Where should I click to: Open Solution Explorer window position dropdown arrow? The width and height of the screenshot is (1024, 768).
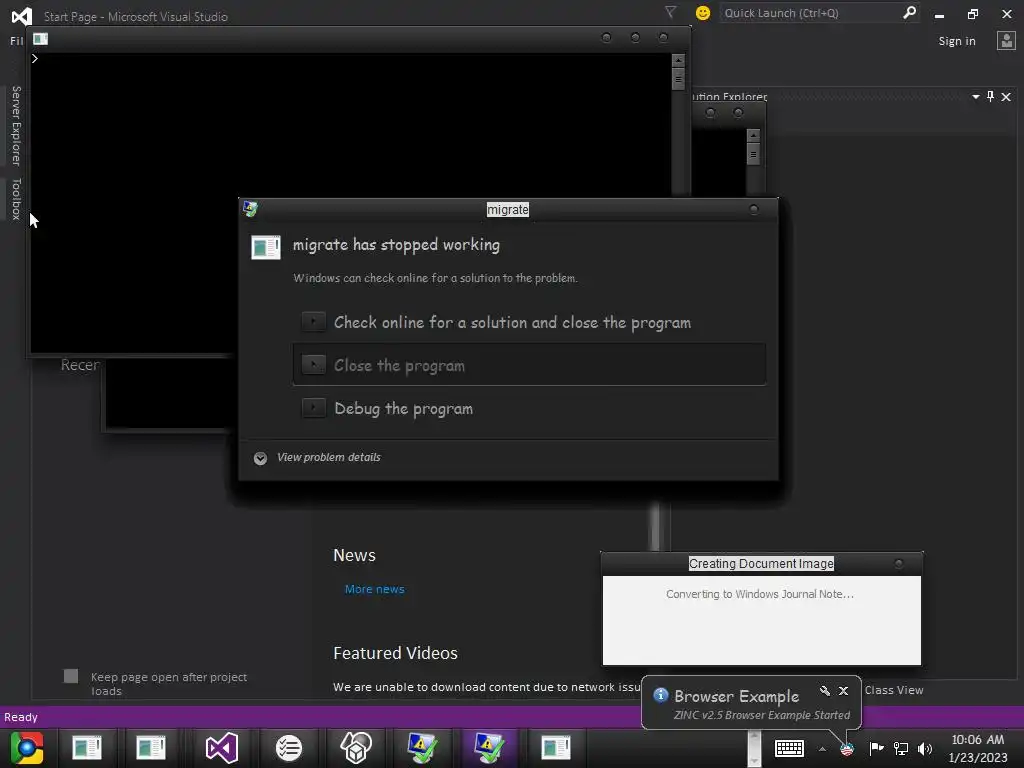pos(976,97)
